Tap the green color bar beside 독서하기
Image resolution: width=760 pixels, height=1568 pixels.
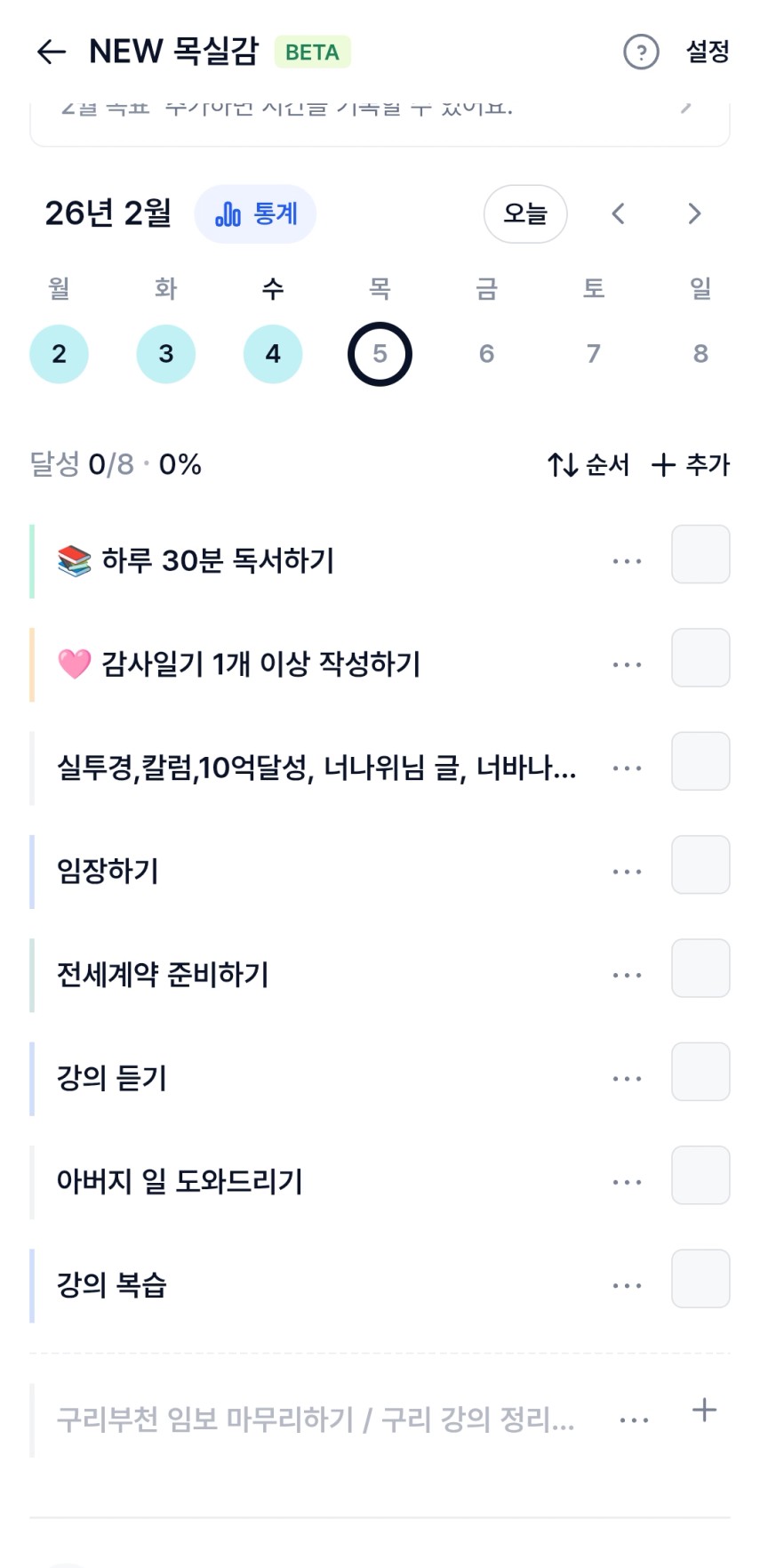tap(33, 561)
